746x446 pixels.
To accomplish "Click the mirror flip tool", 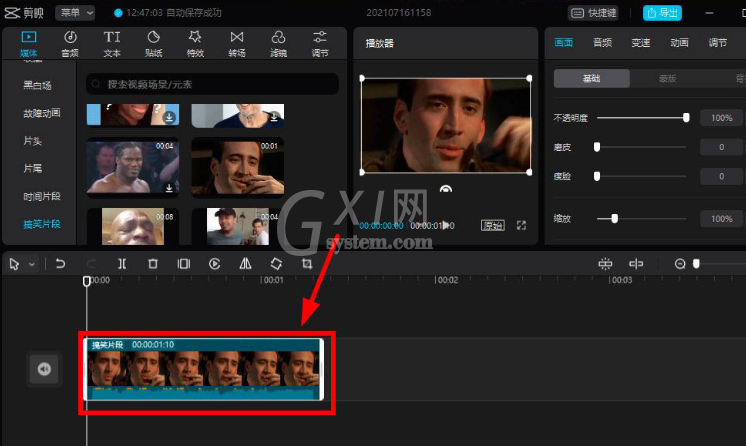I will pos(245,264).
